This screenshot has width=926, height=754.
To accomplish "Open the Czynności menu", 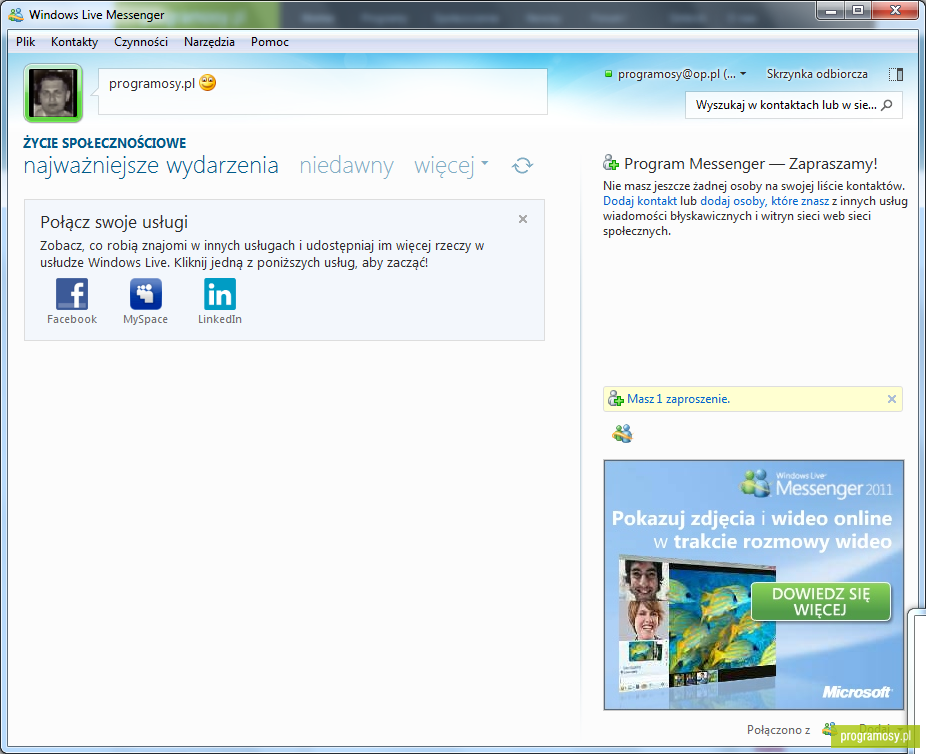I will pyautogui.click(x=141, y=42).
